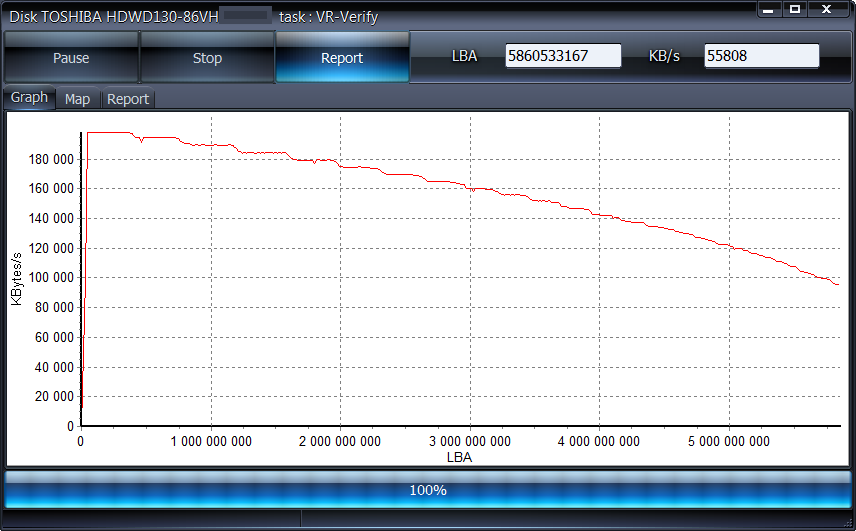
Task: Click the Pause button
Action: (71, 58)
